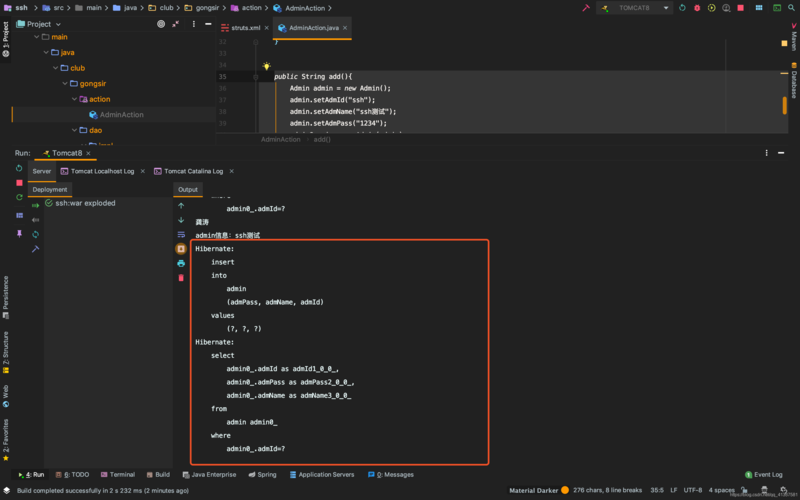The height and width of the screenshot is (500, 800).
Task: Click UTF-8 encoding in status bar
Action: pos(693,490)
